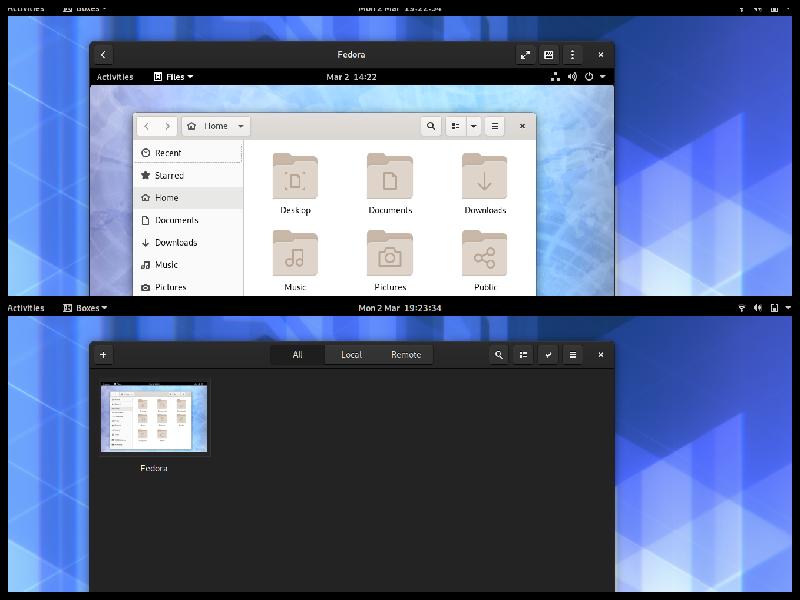Select Documents in the Files sidebar
Viewport: 800px width, 600px height.
tap(188, 220)
